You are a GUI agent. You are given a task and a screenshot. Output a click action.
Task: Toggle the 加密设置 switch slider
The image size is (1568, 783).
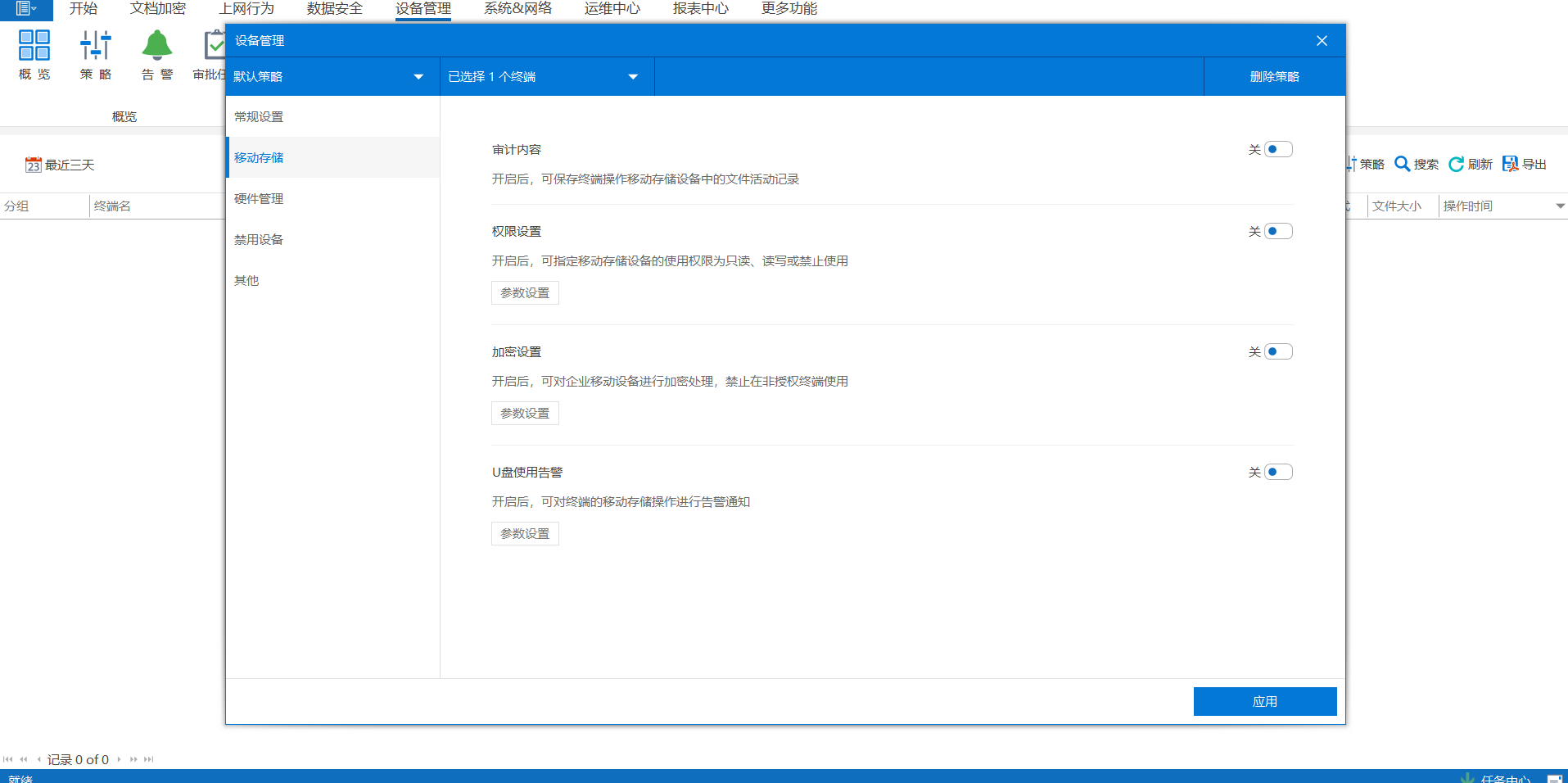click(1277, 351)
